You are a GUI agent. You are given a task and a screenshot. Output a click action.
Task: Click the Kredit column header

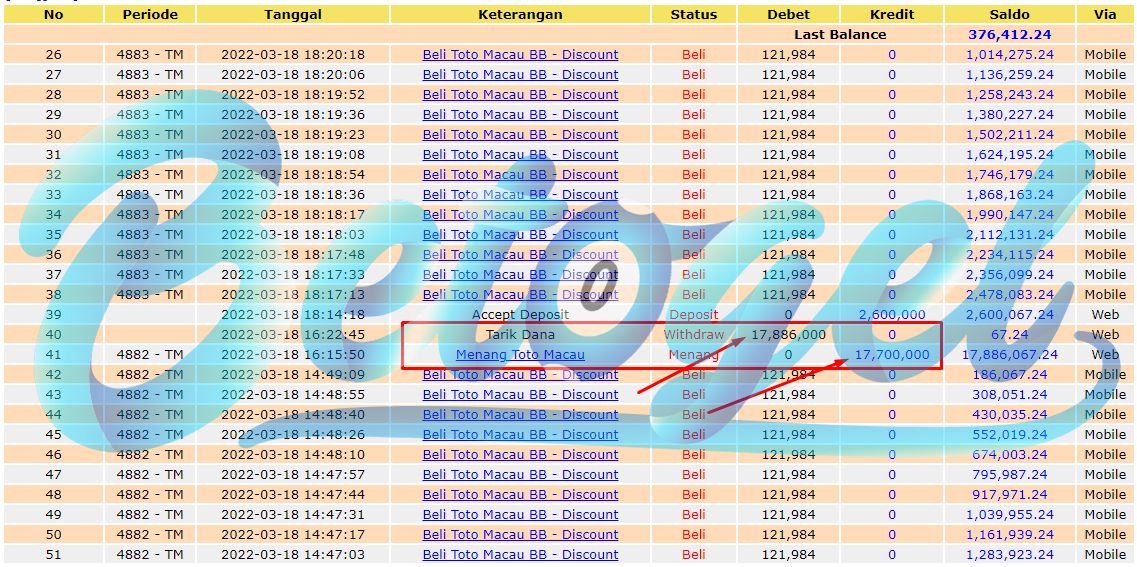[x=892, y=15]
